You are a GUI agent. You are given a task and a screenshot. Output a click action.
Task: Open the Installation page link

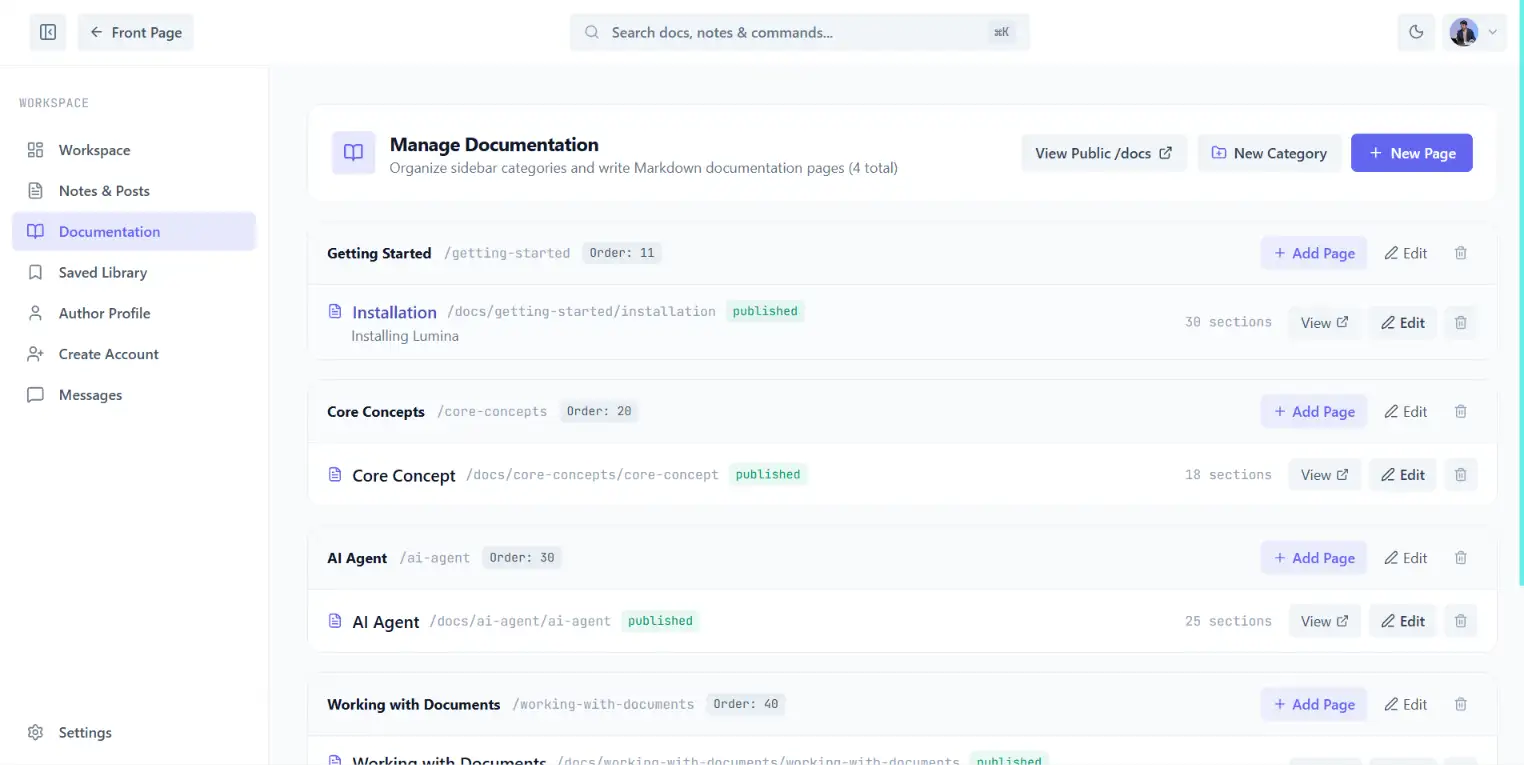[394, 312]
